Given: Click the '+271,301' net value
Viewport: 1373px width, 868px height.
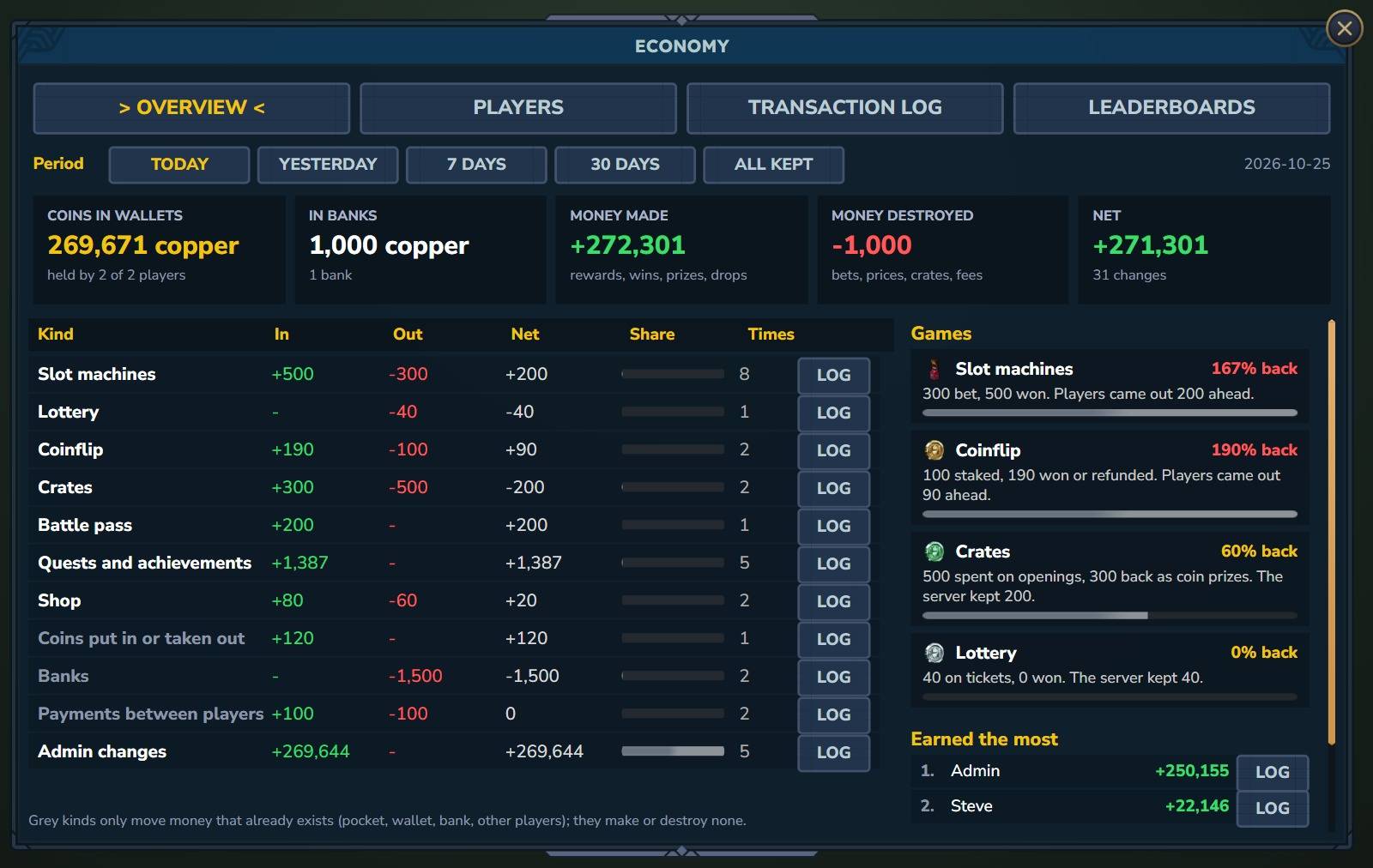Looking at the screenshot, I should [1150, 245].
